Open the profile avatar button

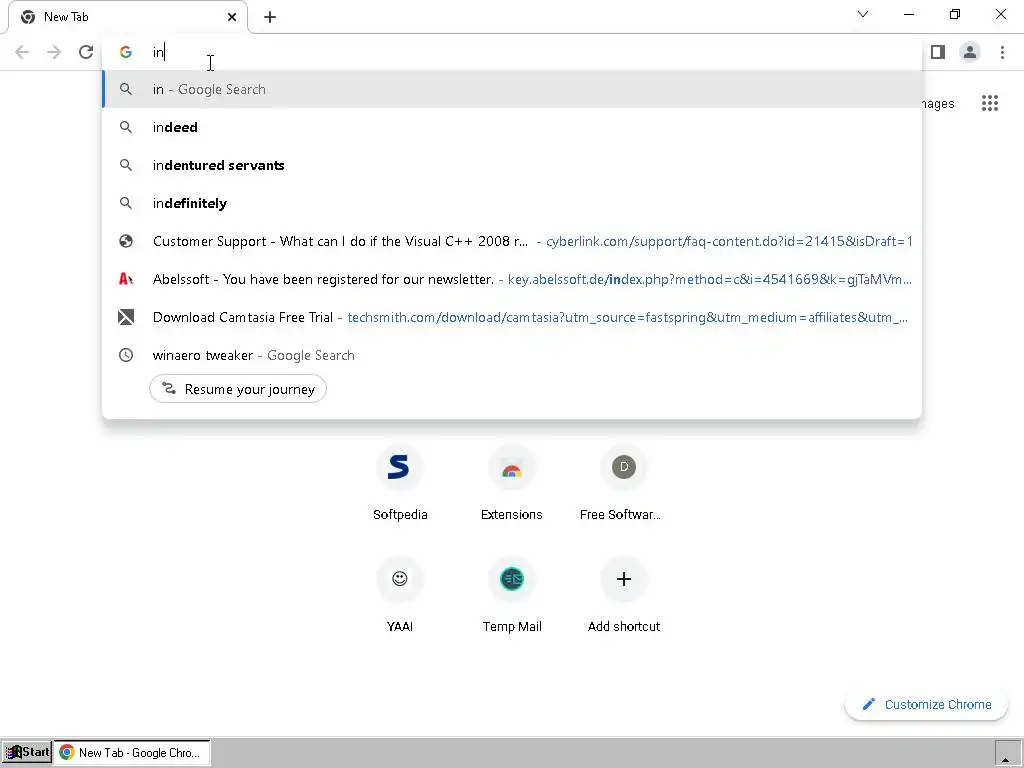(x=970, y=52)
